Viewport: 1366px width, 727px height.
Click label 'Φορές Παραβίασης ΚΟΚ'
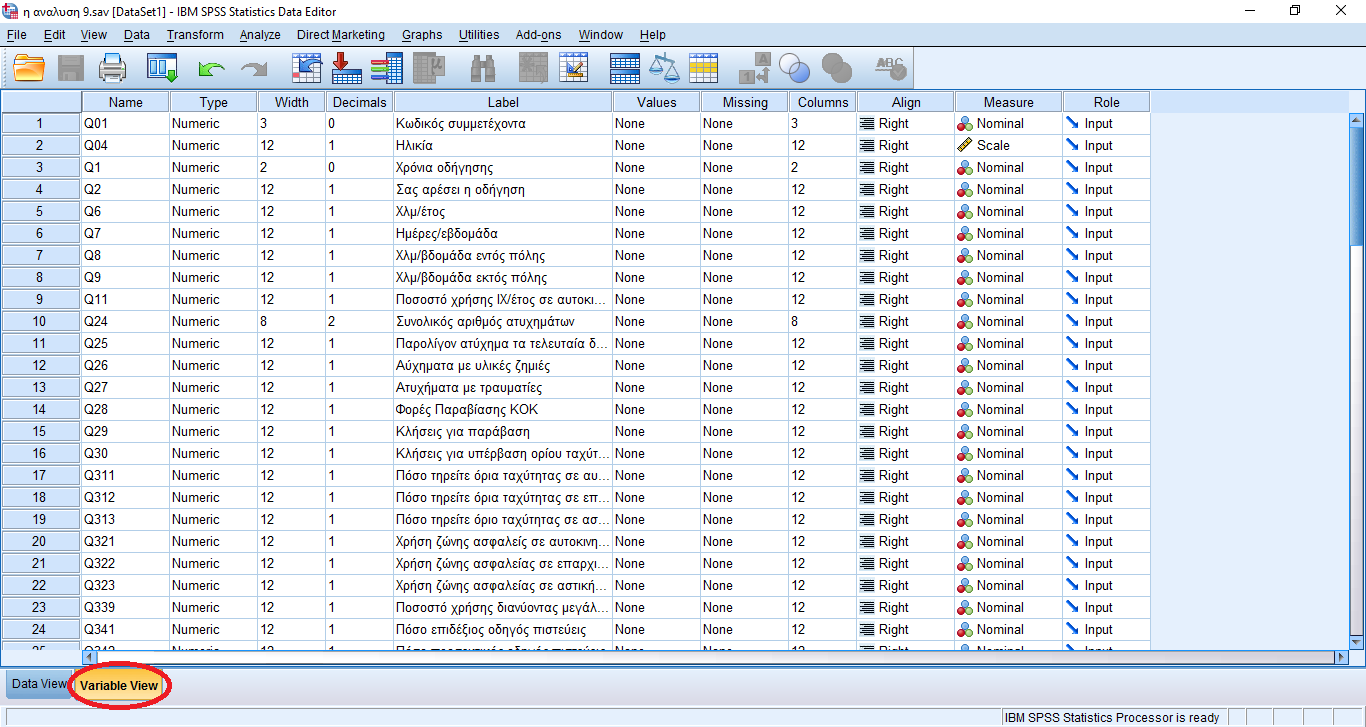(503, 410)
